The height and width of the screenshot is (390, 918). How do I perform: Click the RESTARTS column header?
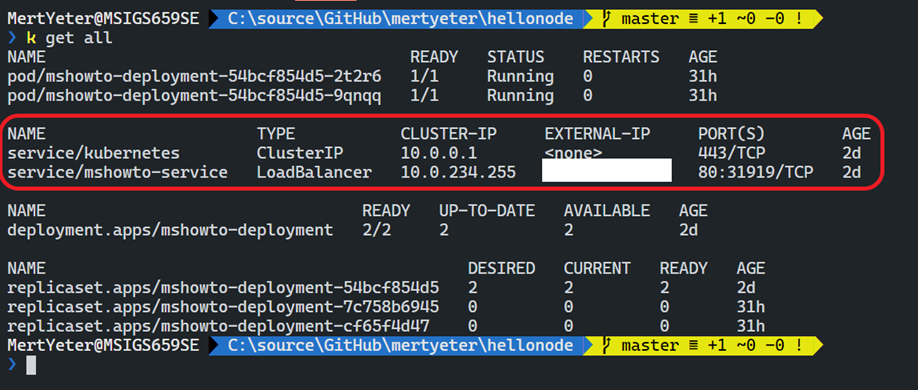(621, 57)
